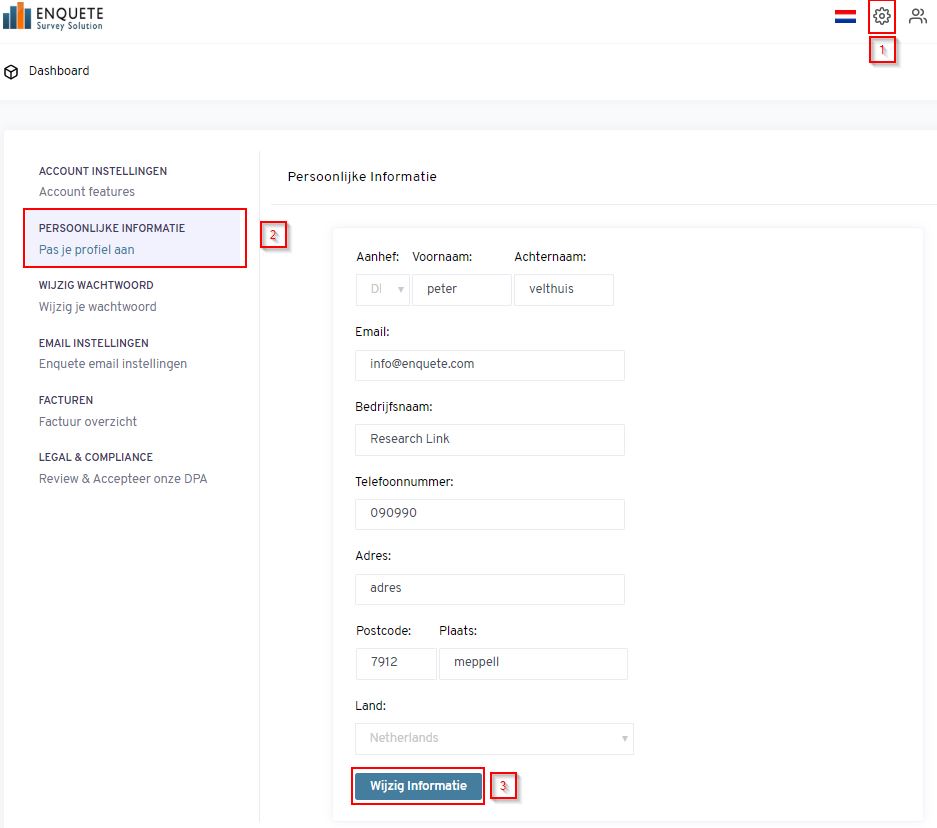
Task: Click the Enquete Survey Solution logo
Action: 53,17
